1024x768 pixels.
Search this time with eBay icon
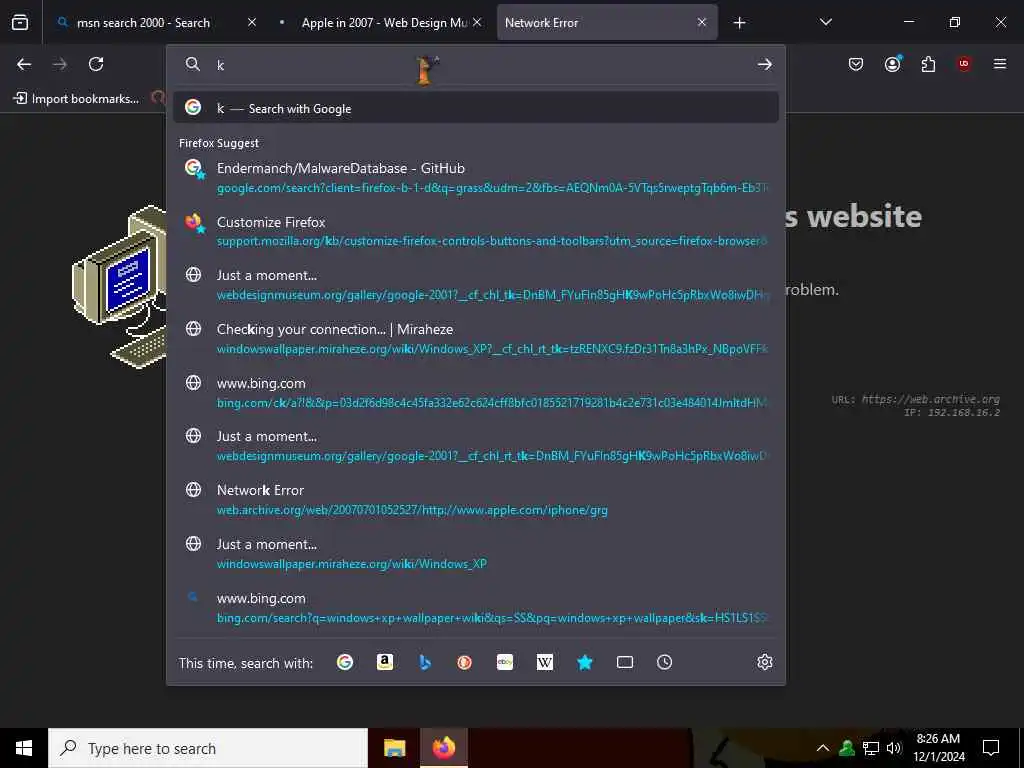[505, 662]
